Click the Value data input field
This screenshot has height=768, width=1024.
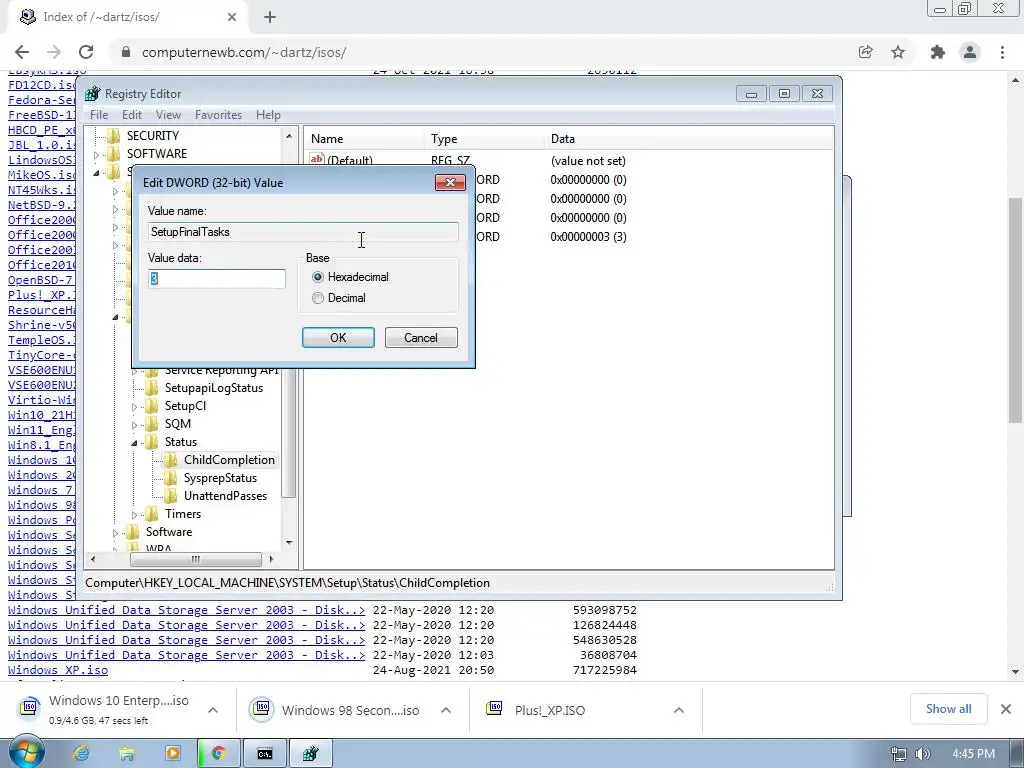[x=217, y=279]
